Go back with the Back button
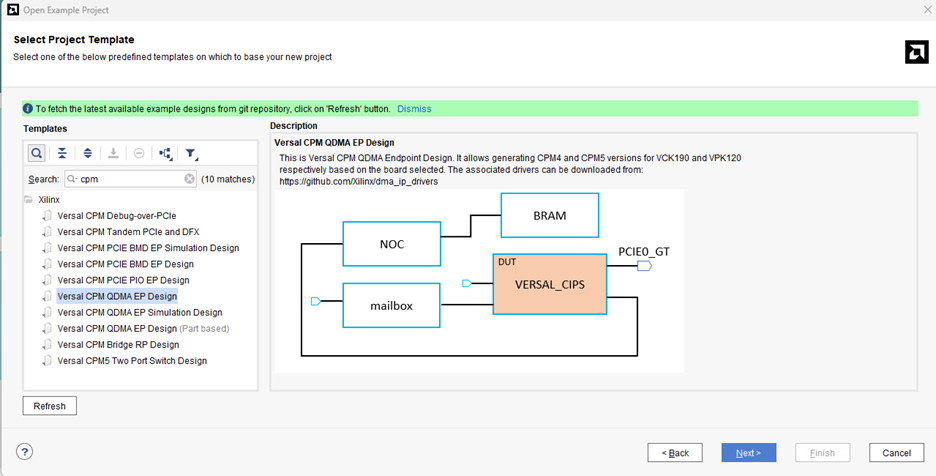This screenshot has height=476, width=936. [x=674, y=453]
